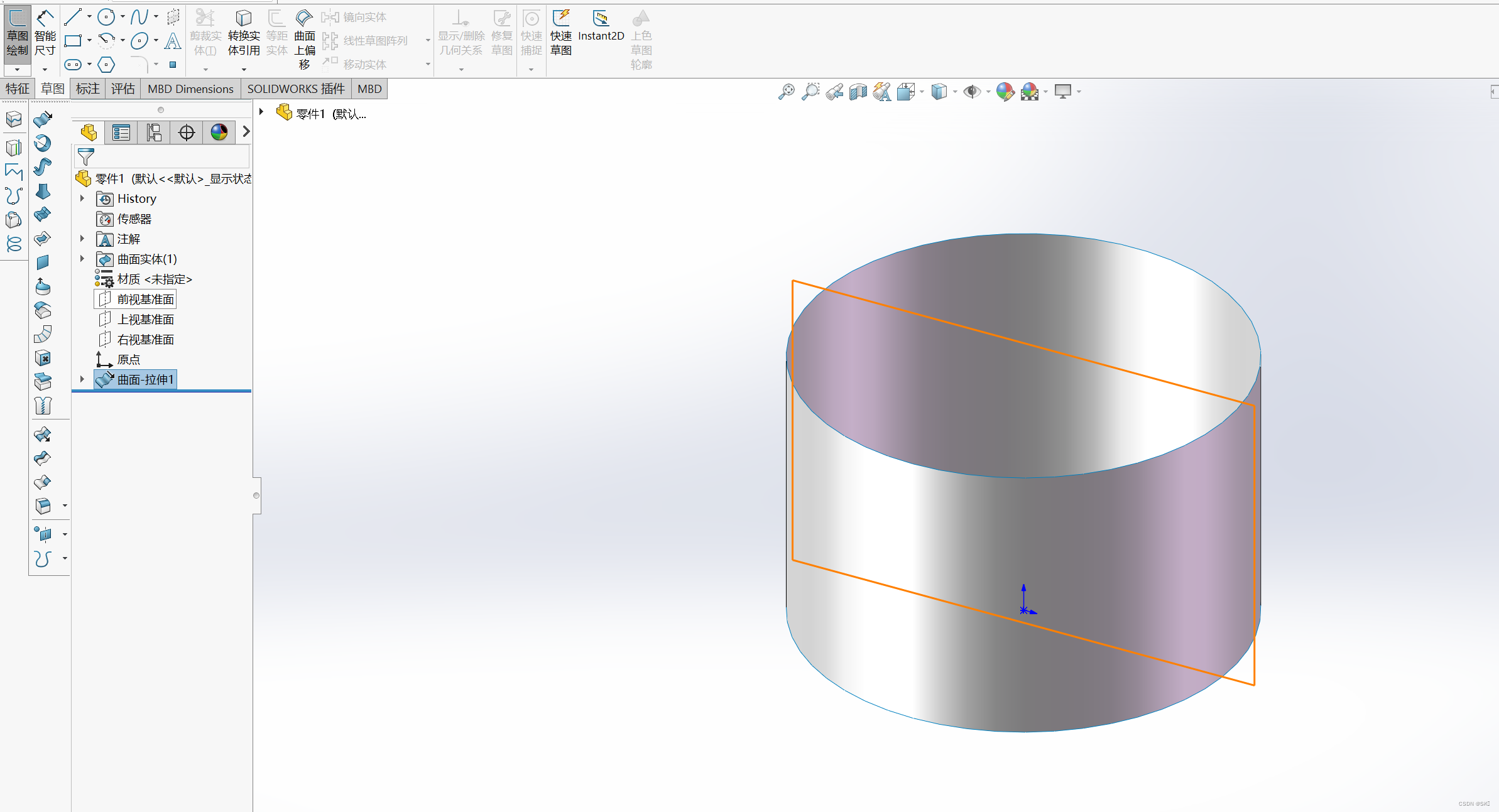Open the Section View tool
Screen dimensions: 1499x812
(x=858, y=92)
